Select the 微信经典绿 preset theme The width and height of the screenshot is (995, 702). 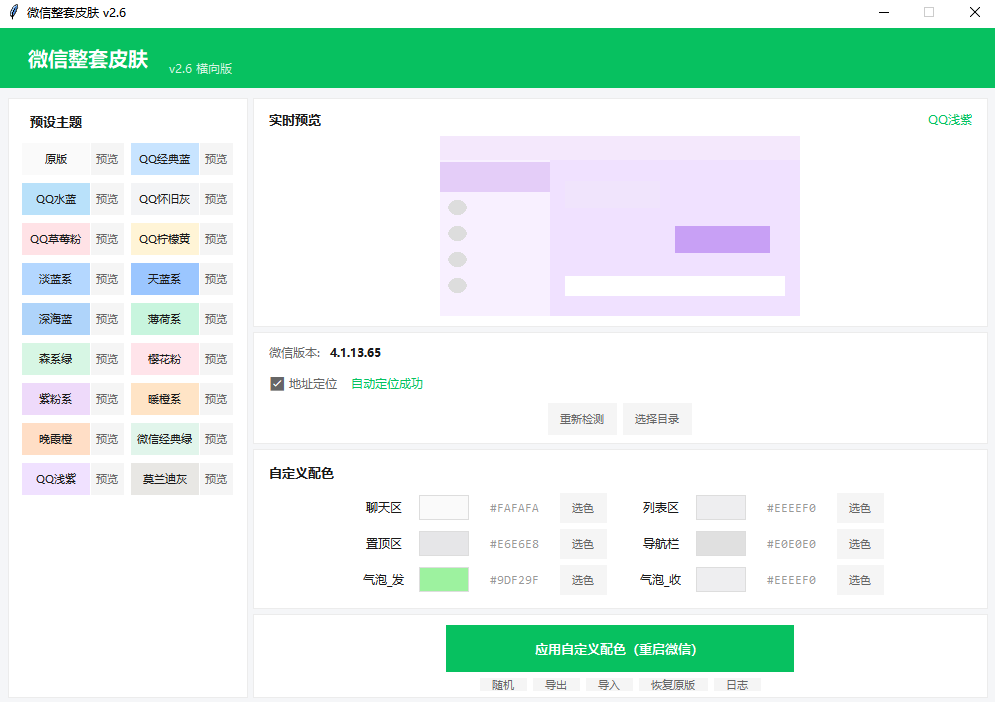point(165,439)
